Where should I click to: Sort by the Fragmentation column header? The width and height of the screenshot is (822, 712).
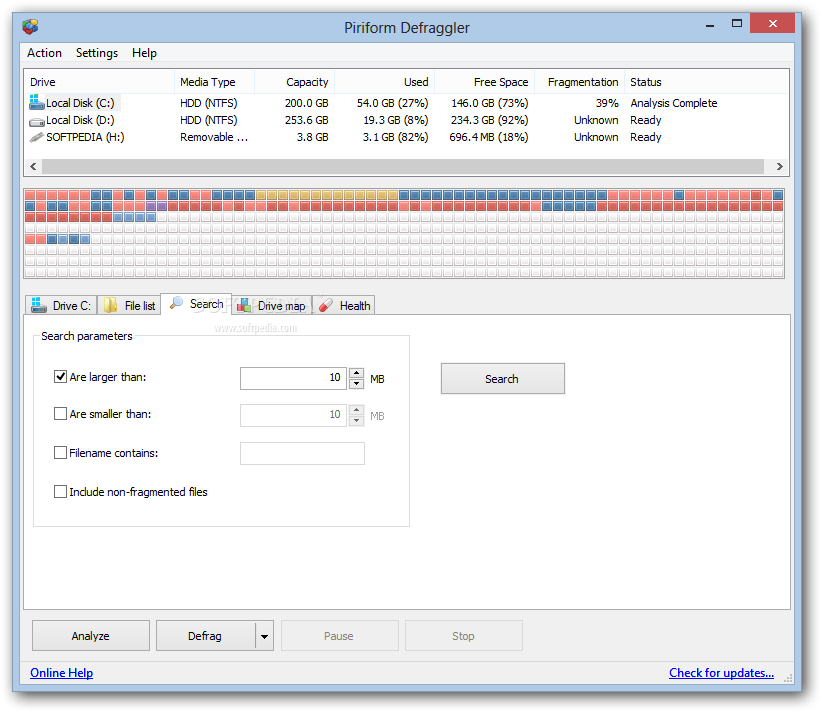[579, 82]
